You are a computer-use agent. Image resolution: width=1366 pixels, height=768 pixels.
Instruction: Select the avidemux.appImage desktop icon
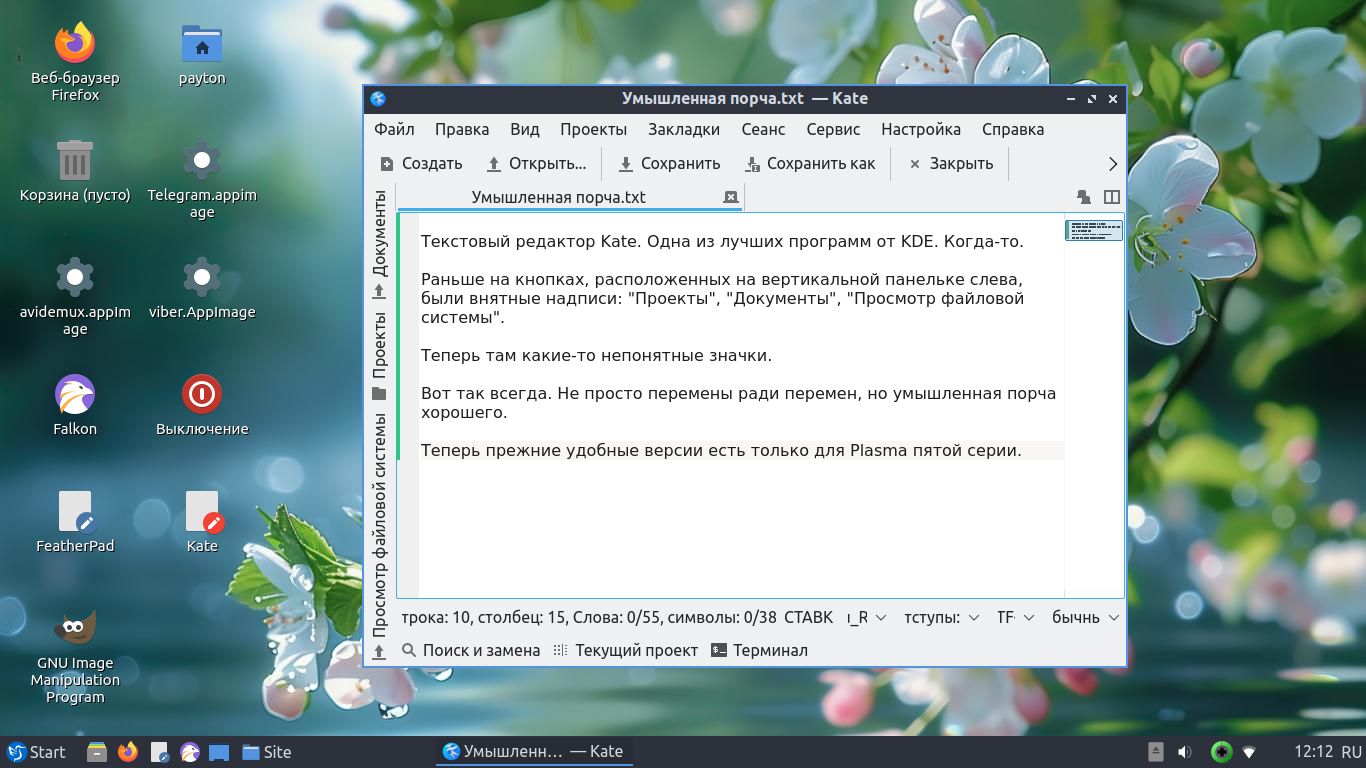click(x=75, y=296)
